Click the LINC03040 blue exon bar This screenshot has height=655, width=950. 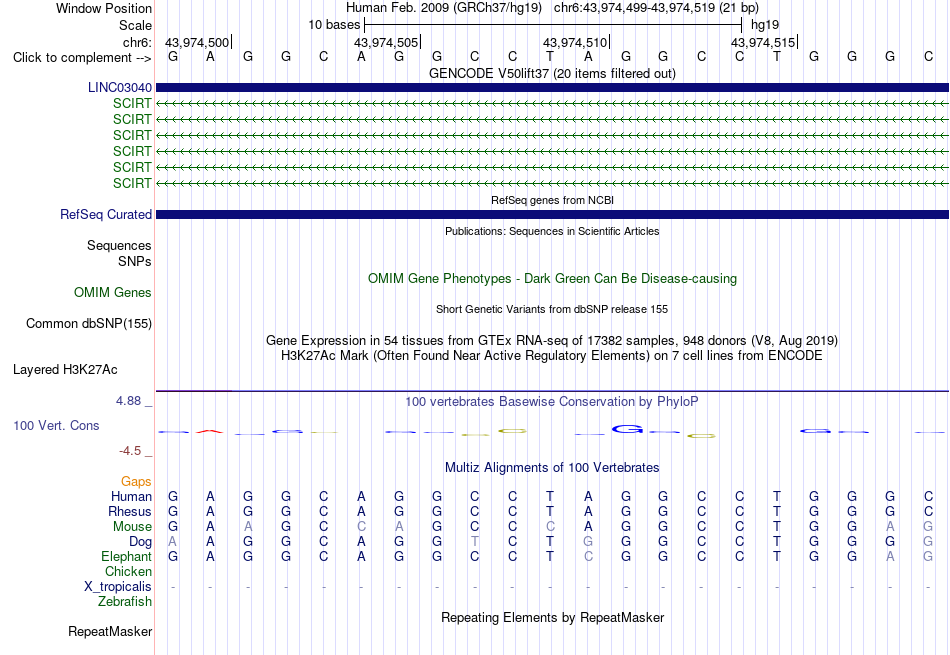[x=552, y=88]
